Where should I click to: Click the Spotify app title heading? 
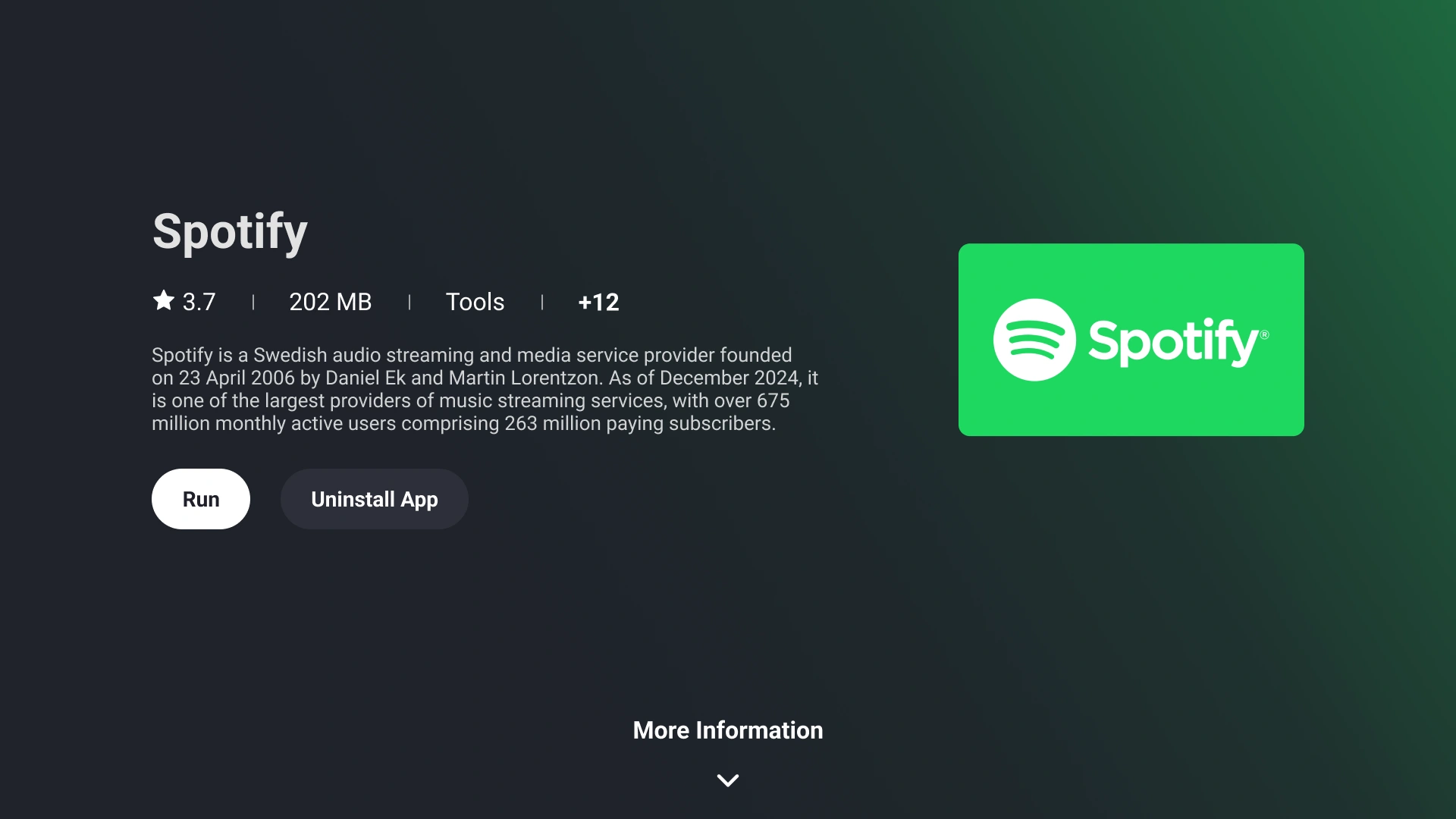[x=230, y=232]
